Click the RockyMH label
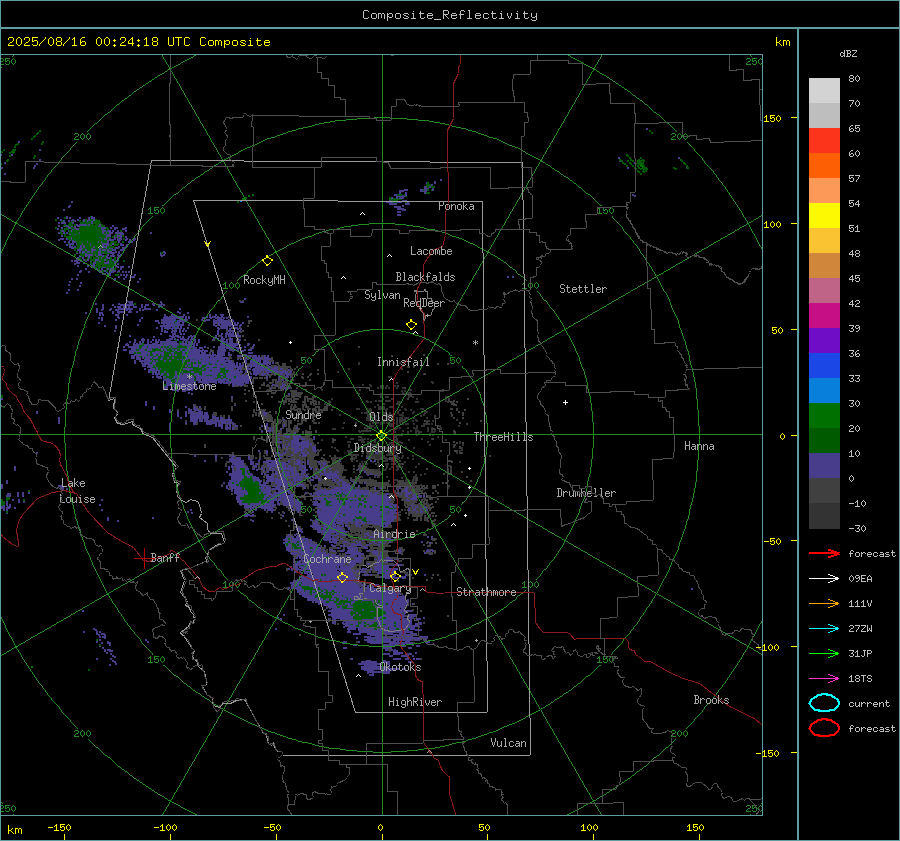The width and height of the screenshot is (900, 841). [264, 280]
